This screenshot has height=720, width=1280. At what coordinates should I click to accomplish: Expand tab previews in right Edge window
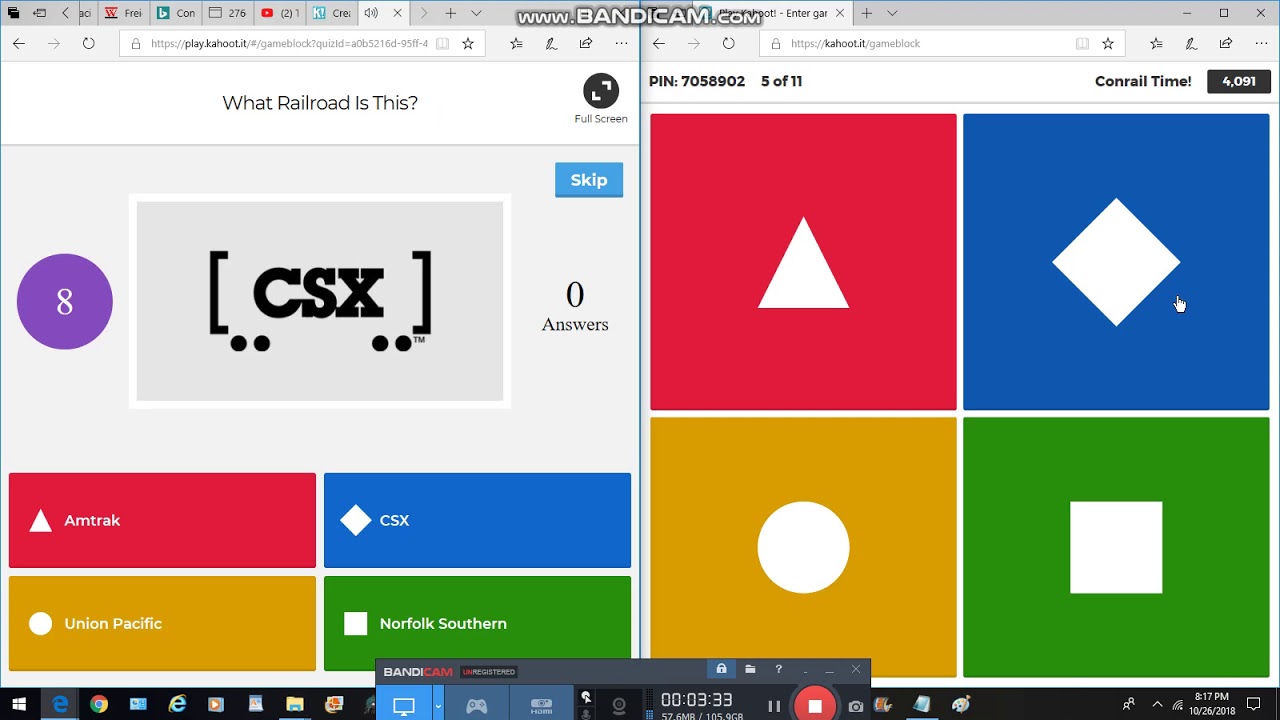[x=892, y=13]
